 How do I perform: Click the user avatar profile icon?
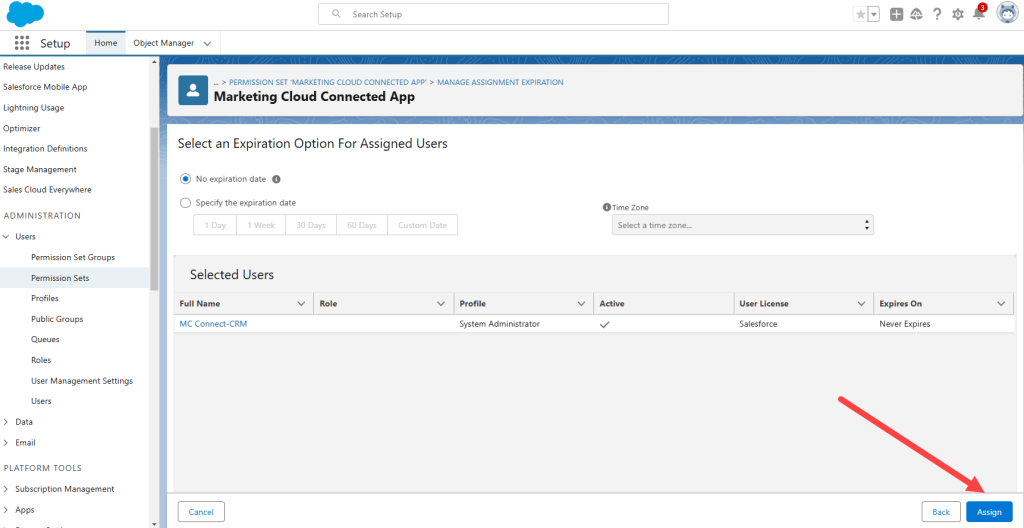[x=1007, y=13]
